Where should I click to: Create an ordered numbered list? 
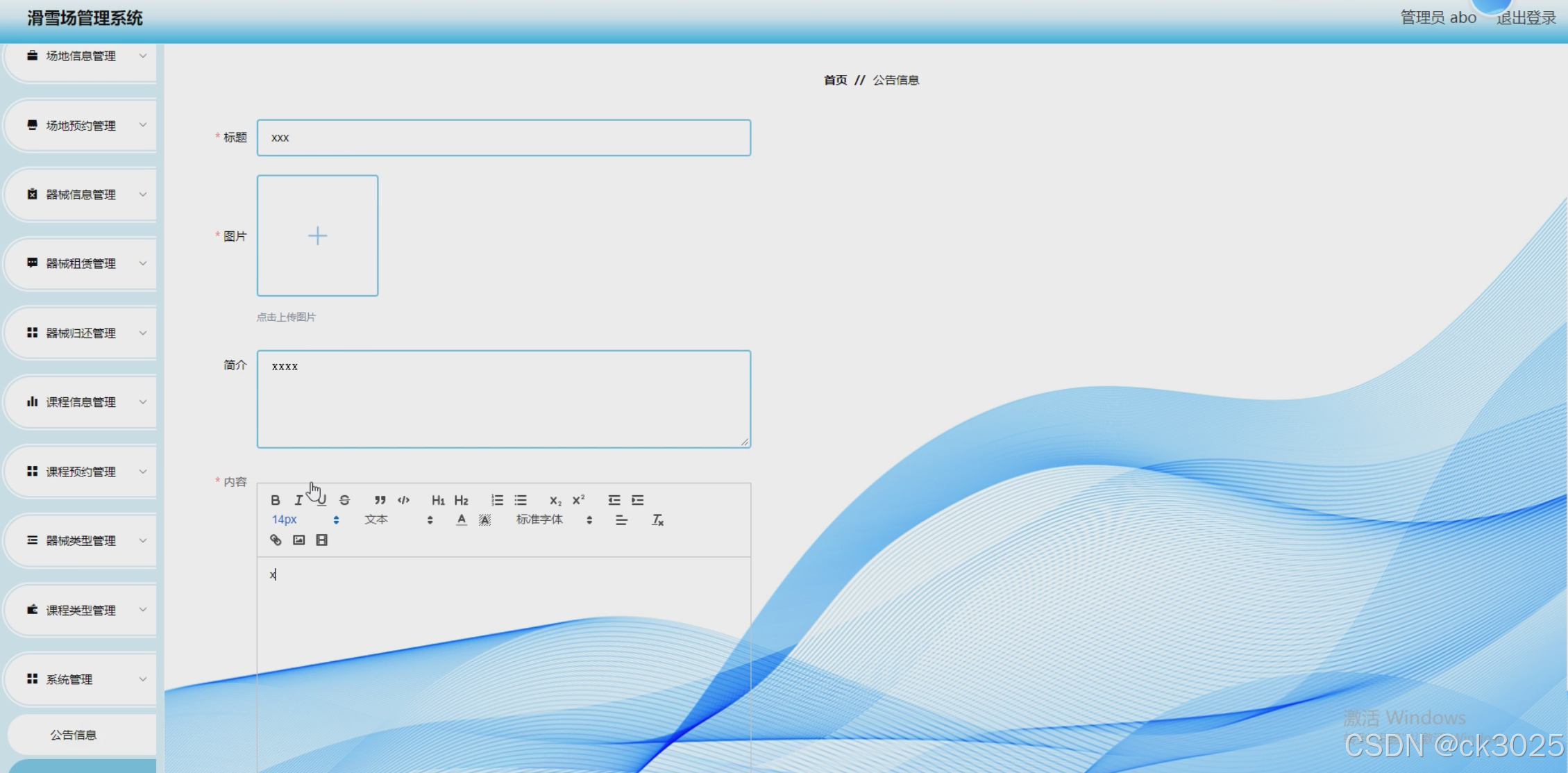coord(497,500)
